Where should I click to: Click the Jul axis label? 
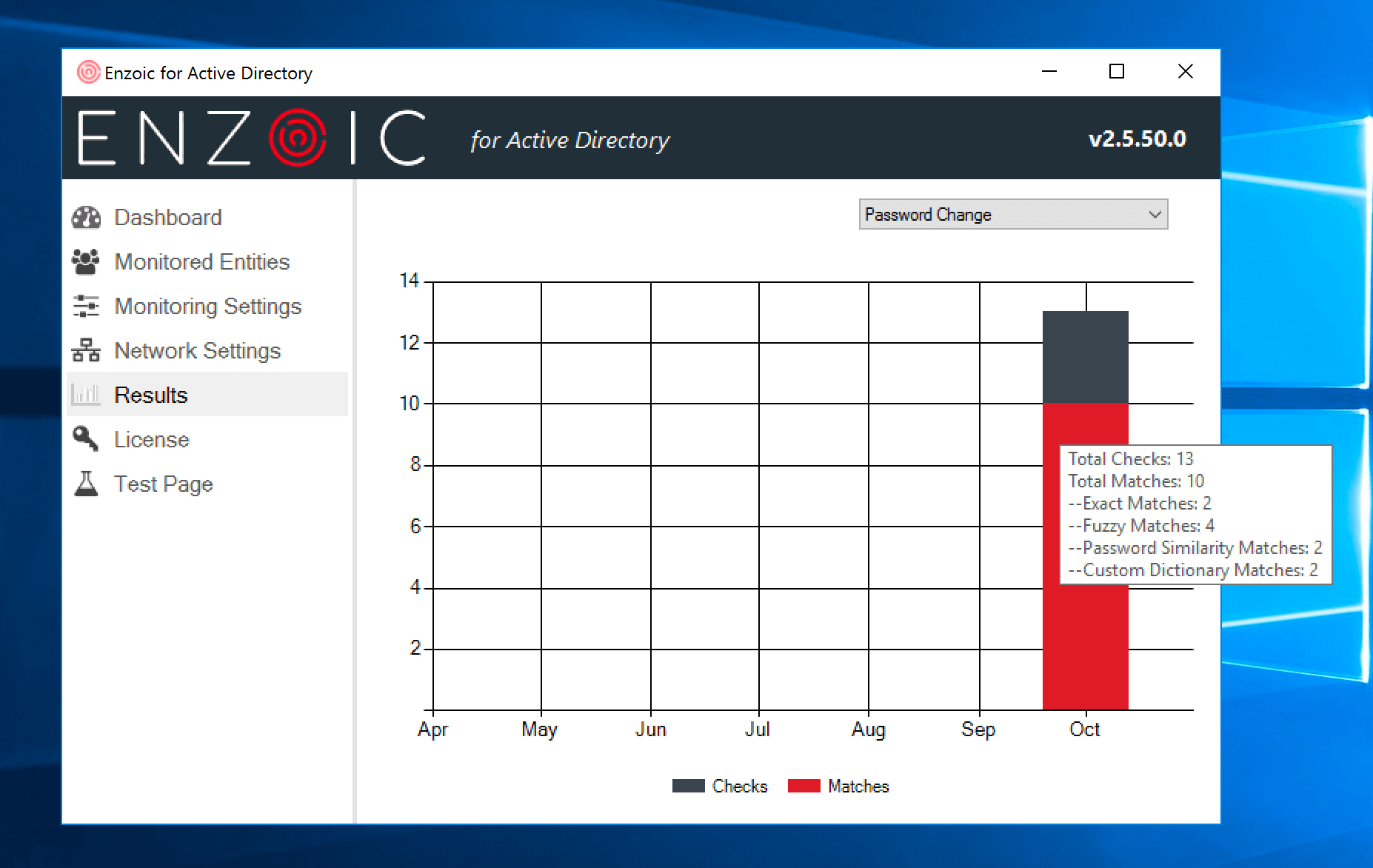(x=758, y=730)
